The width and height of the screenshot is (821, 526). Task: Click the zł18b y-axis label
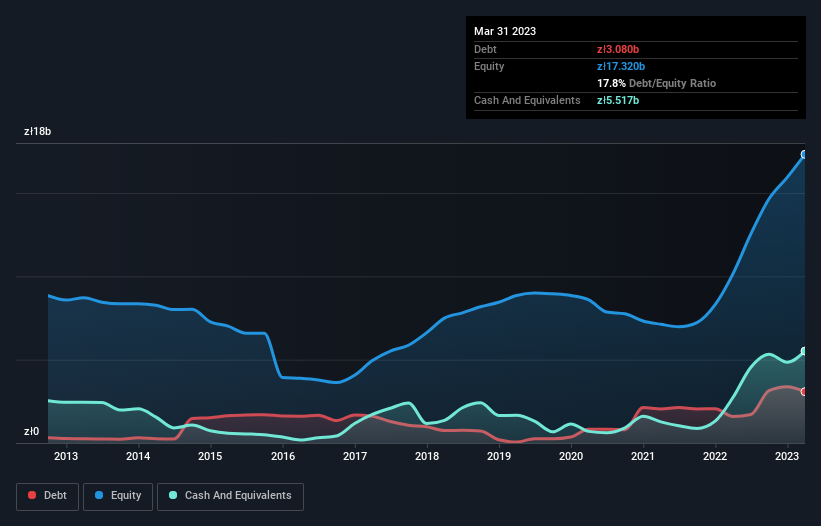38,131
